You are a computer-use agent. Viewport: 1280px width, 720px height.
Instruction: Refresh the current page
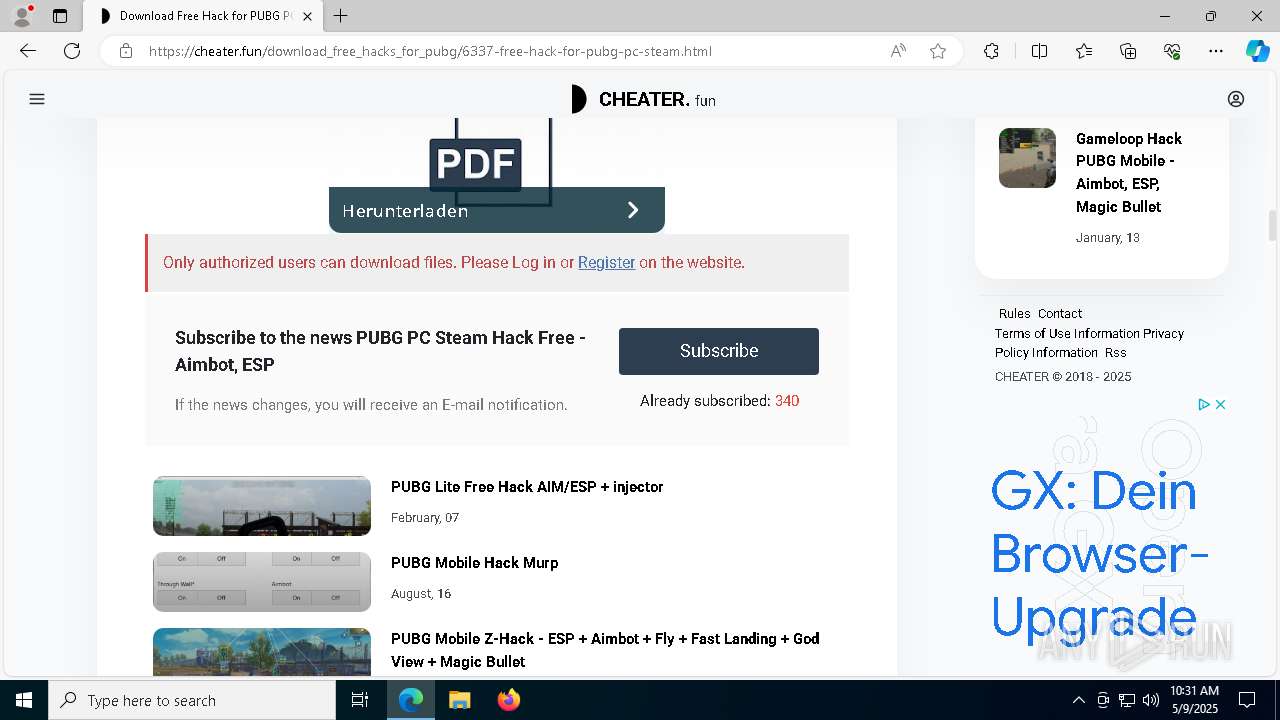72,51
